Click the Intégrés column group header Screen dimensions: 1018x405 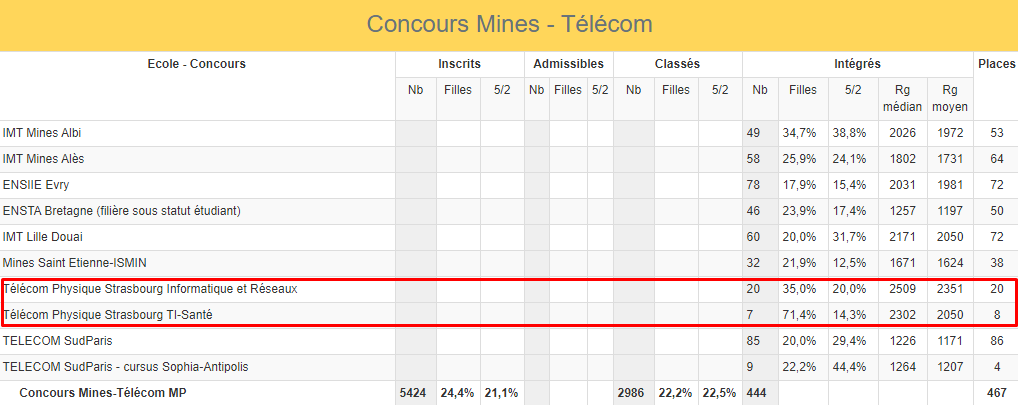tap(857, 64)
